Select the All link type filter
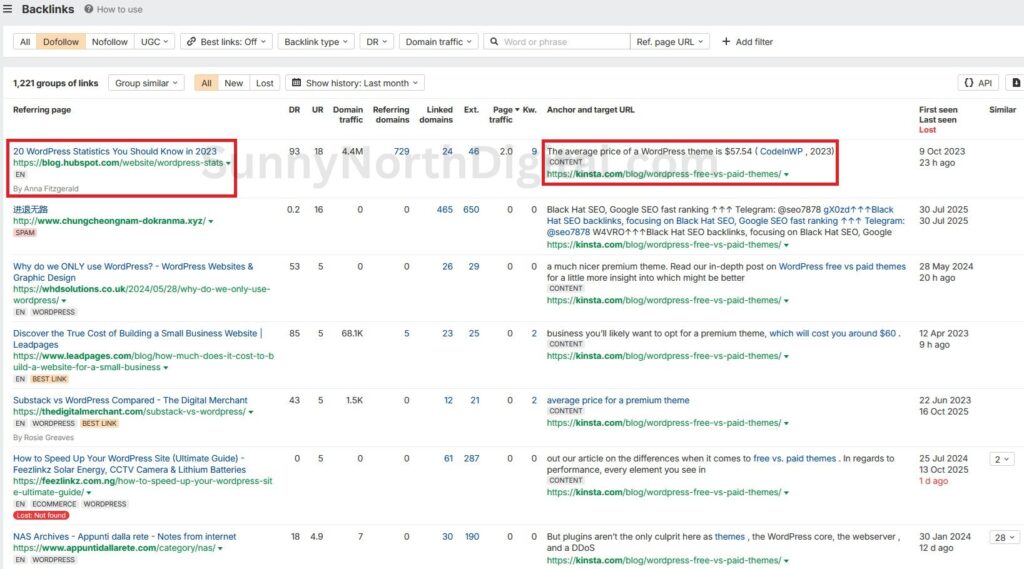Viewport: 1024px width, 569px height. point(25,42)
